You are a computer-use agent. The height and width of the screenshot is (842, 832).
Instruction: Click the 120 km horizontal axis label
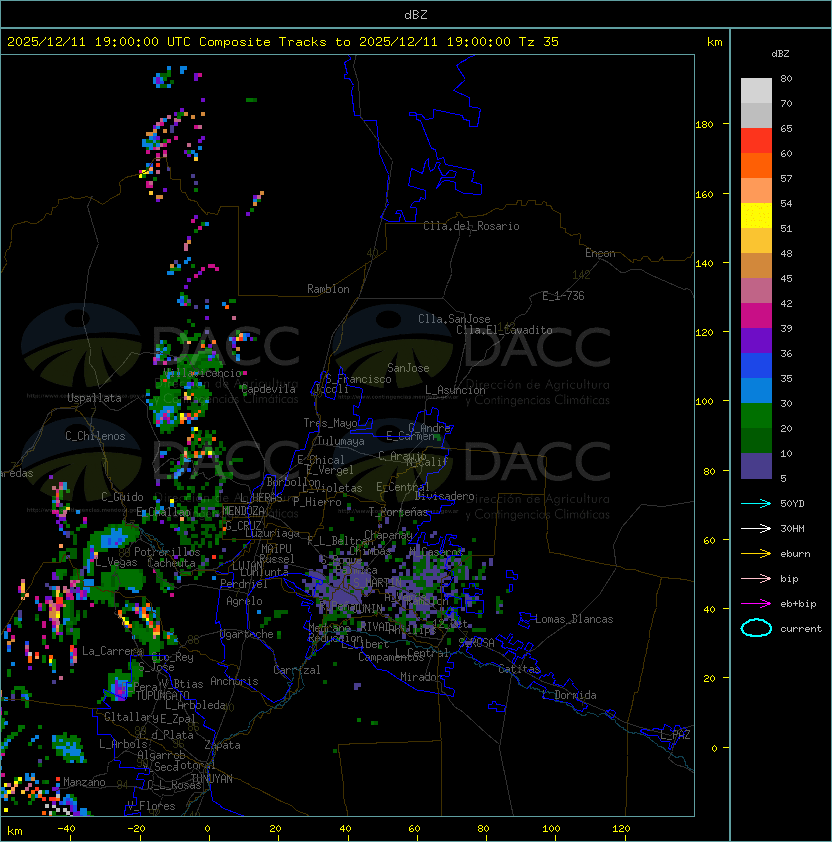click(x=621, y=829)
